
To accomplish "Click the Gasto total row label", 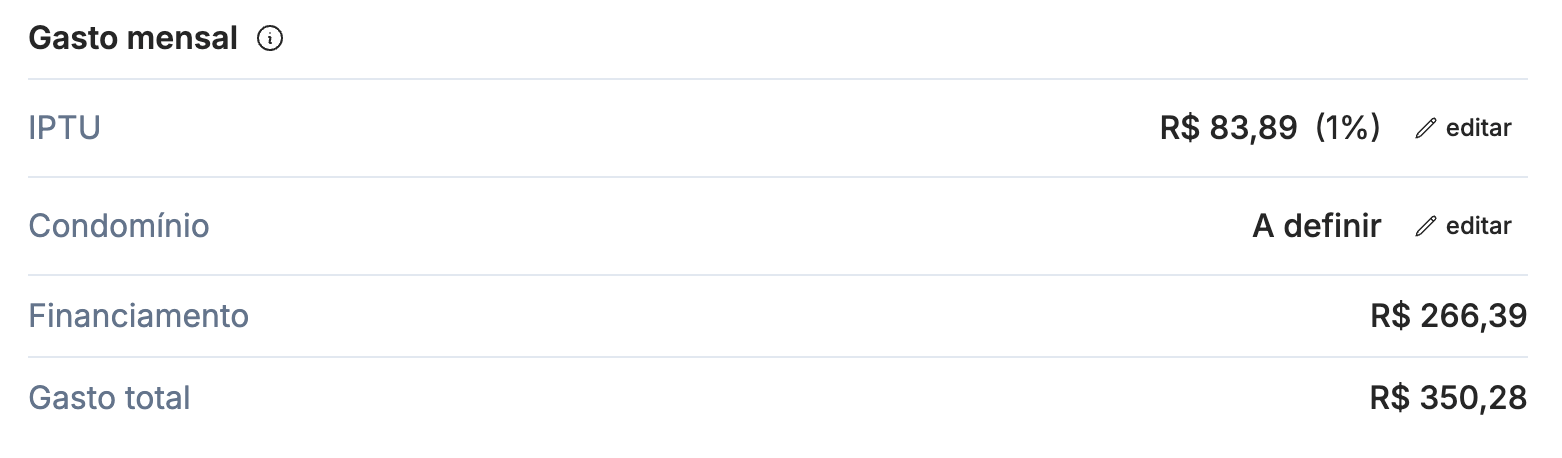I will (109, 398).
